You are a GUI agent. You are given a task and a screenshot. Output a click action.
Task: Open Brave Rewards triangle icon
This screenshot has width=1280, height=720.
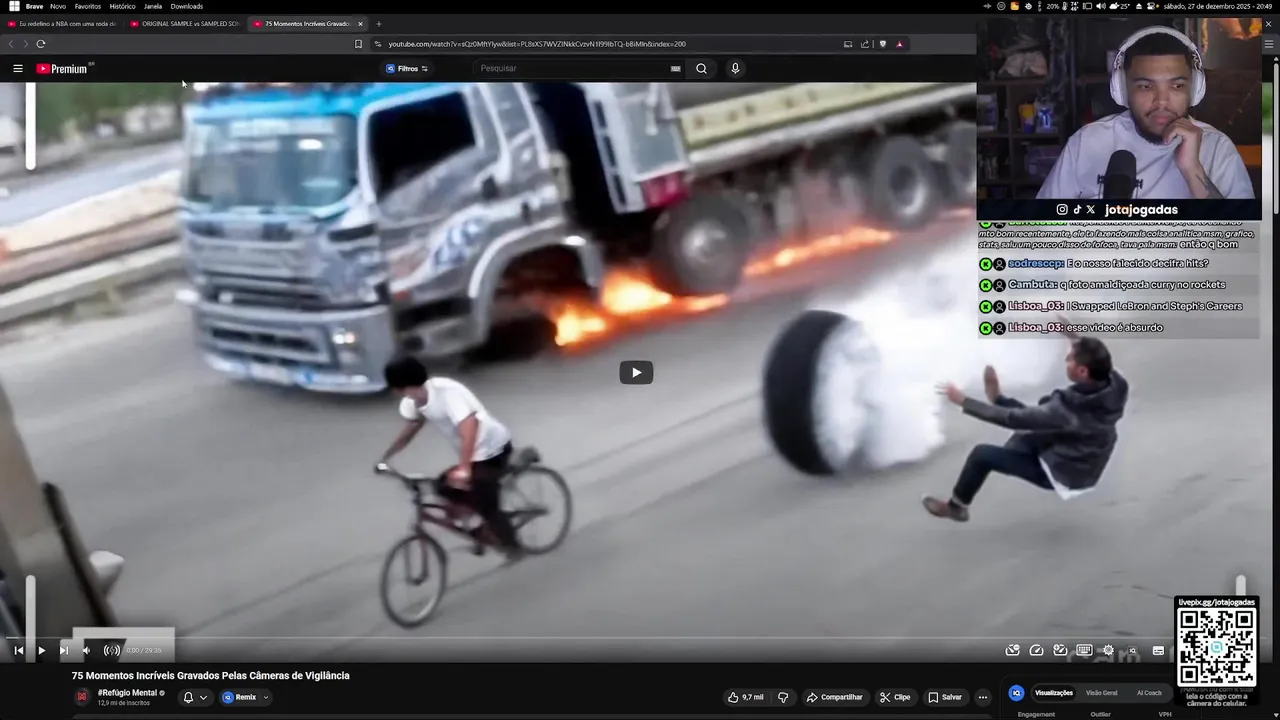899,44
